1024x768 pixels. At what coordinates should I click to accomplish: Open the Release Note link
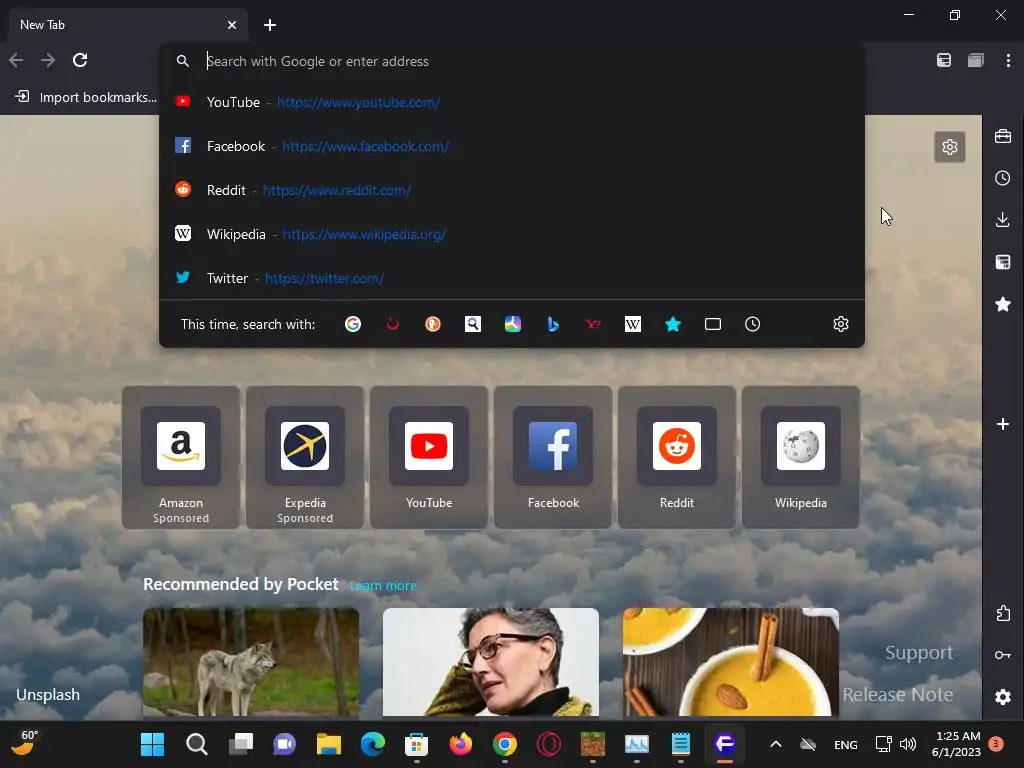click(x=897, y=694)
